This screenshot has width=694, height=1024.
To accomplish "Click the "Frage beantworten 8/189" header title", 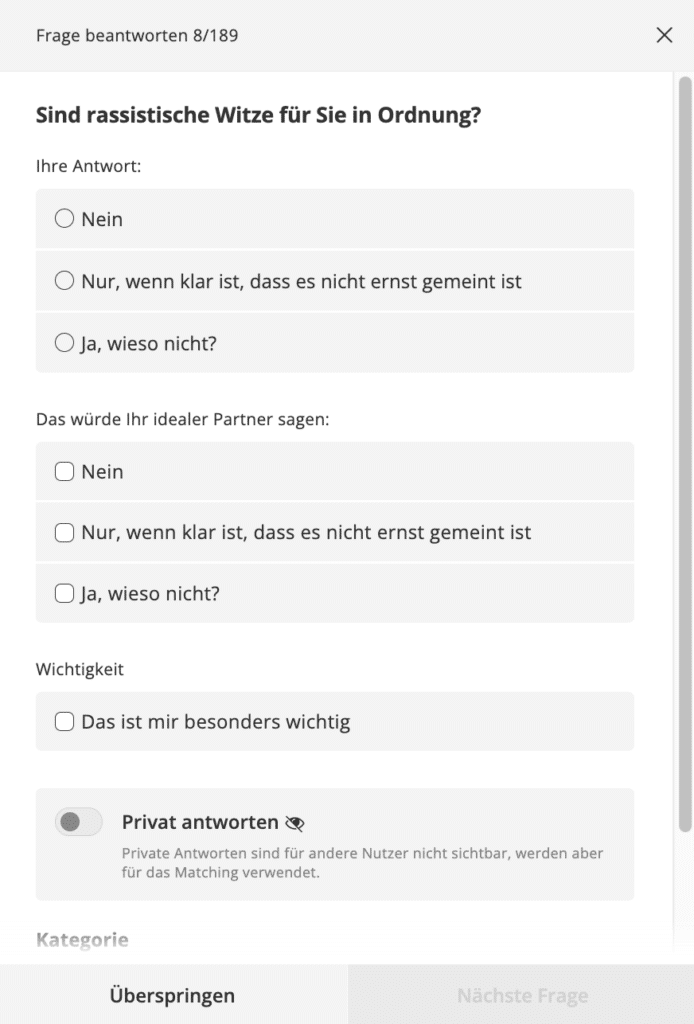I will tap(137, 35).
